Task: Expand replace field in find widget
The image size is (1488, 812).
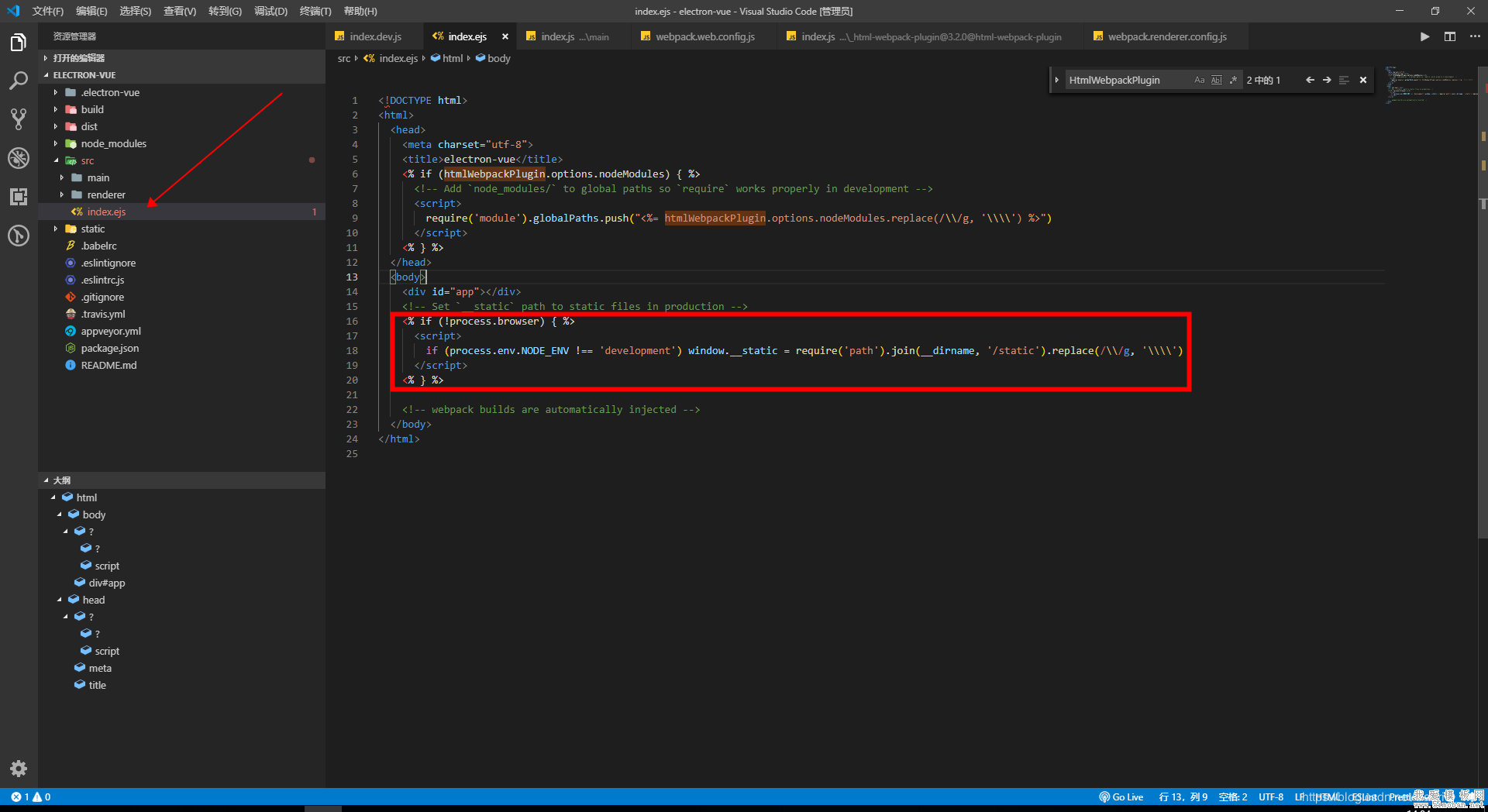Action: pyautogui.click(x=1056, y=80)
